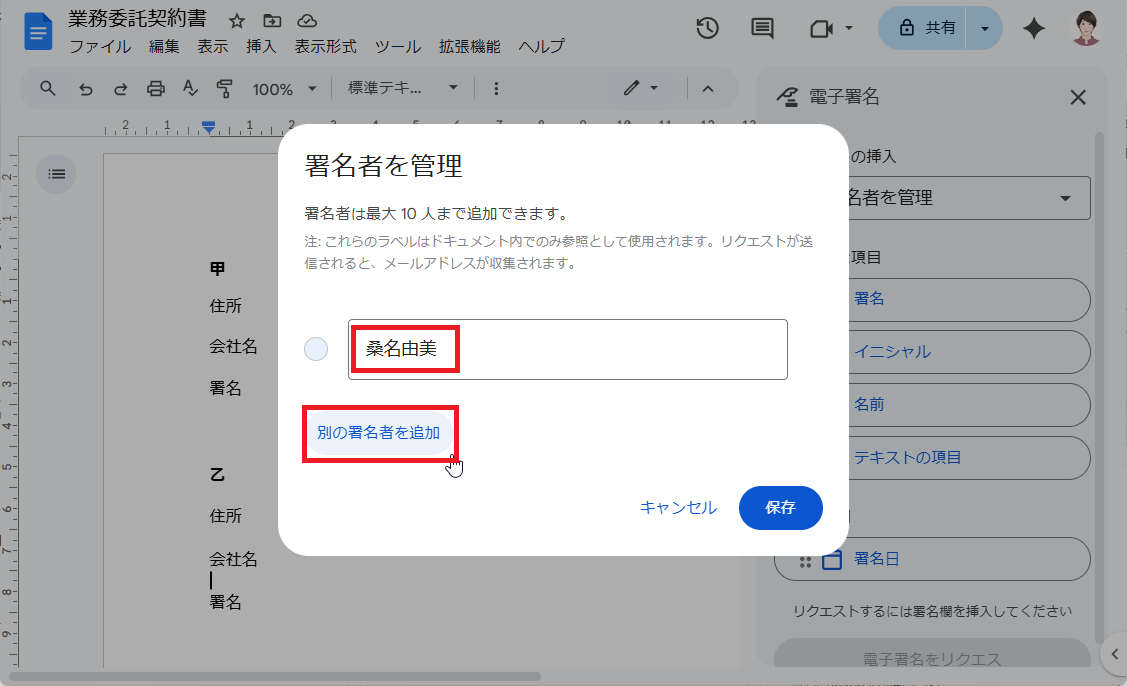Select the paint format tool
This screenshot has width=1127, height=686.
pyautogui.click(x=225, y=89)
